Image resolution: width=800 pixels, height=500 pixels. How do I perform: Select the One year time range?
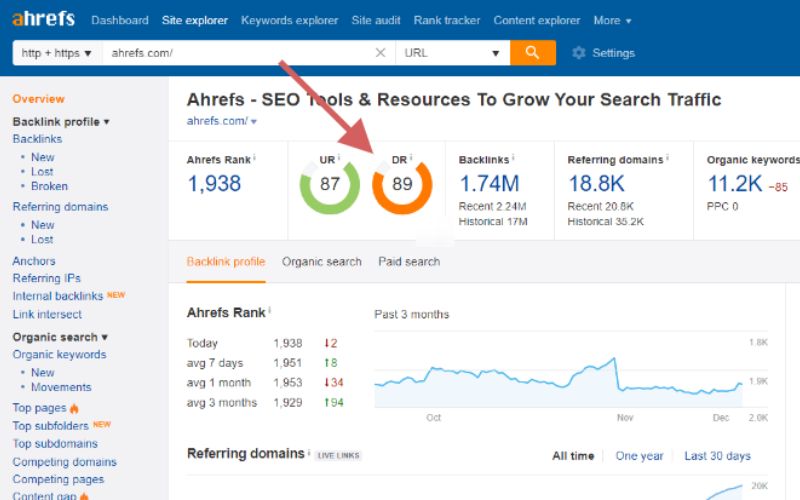click(639, 456)
